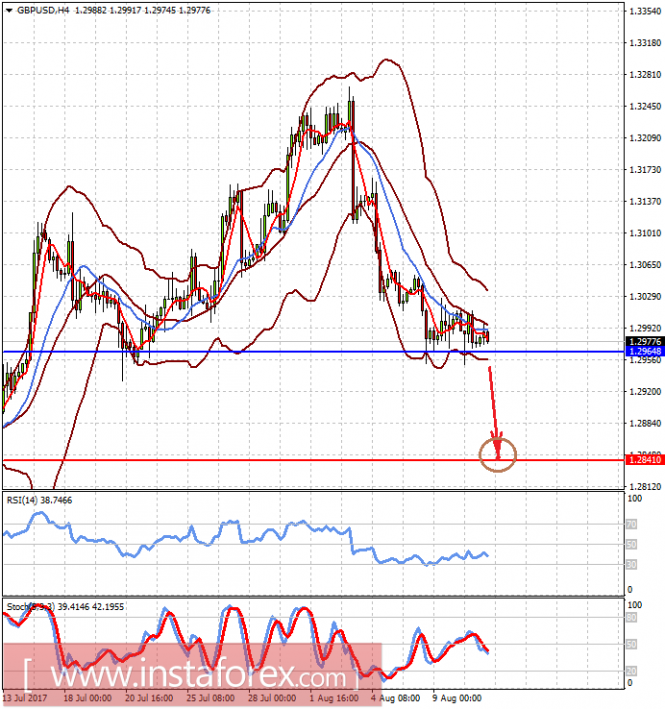Image resolution: width=665 pixels, height=709 pixels.
Task: Open the www.instaforex.com watermark link
Action: point(192,676)
